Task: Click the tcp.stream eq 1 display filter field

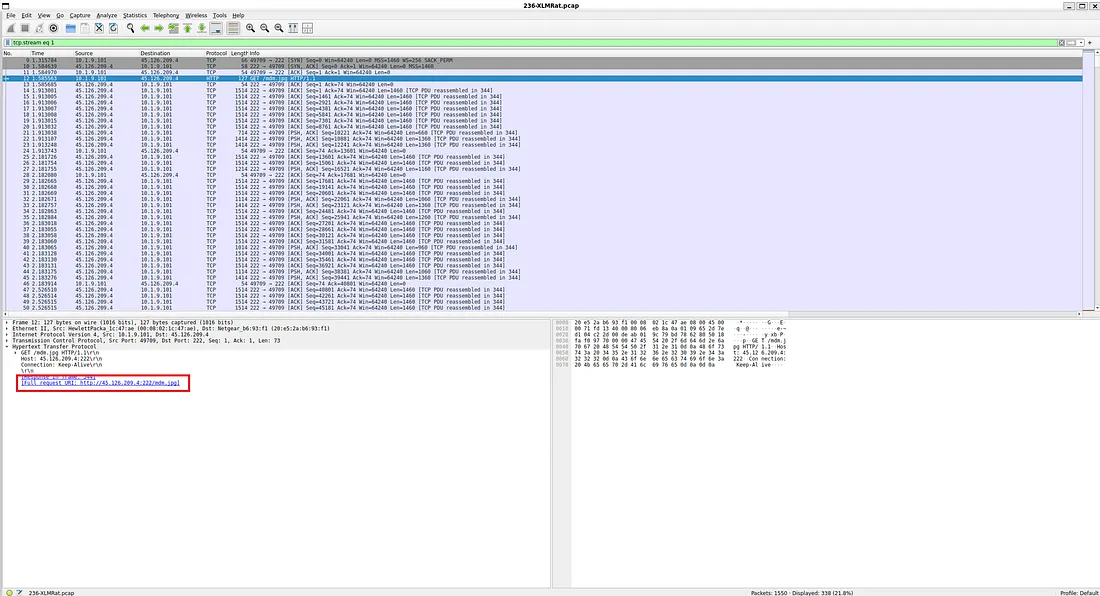Action: [x=500, y=43]
